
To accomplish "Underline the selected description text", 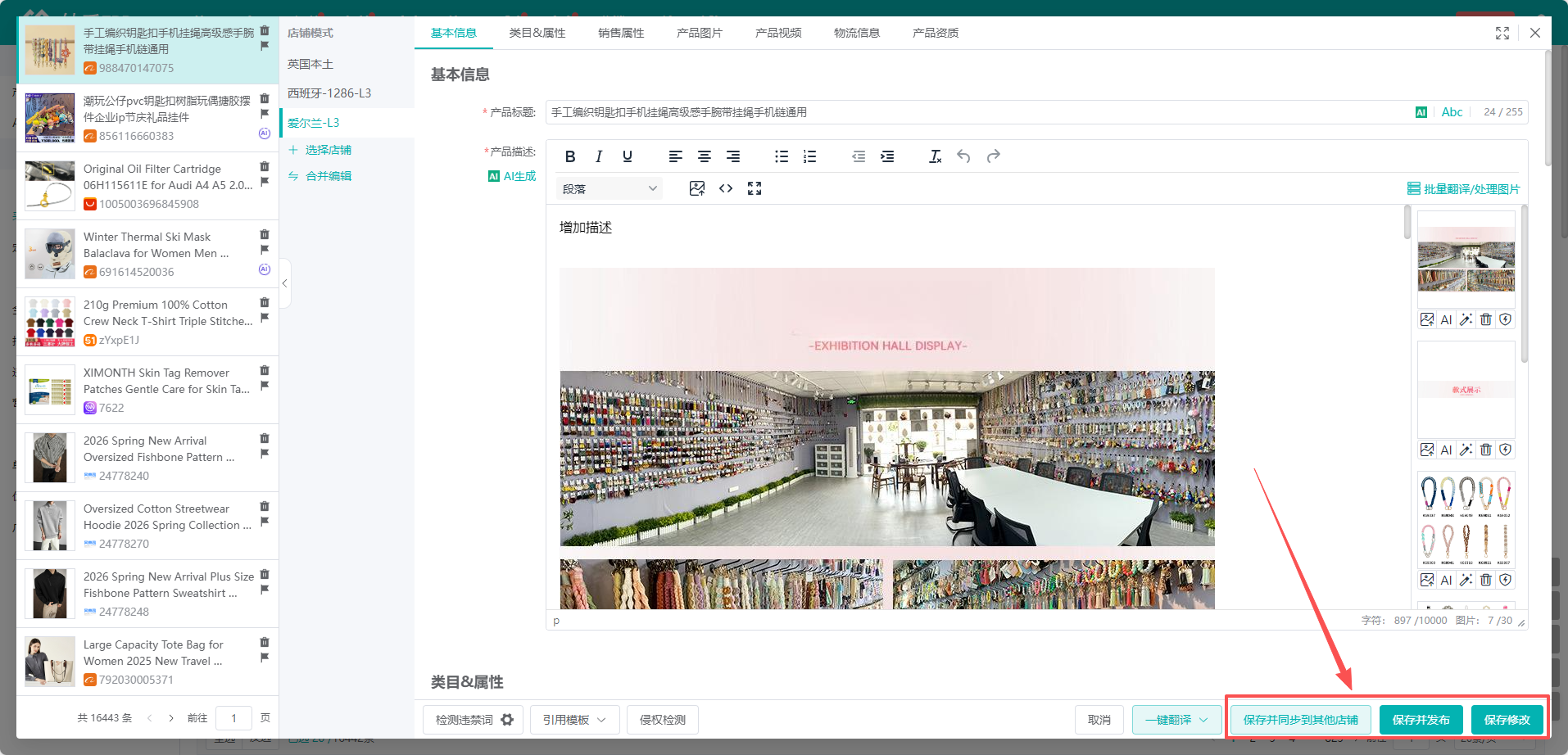I will (628, 156).
